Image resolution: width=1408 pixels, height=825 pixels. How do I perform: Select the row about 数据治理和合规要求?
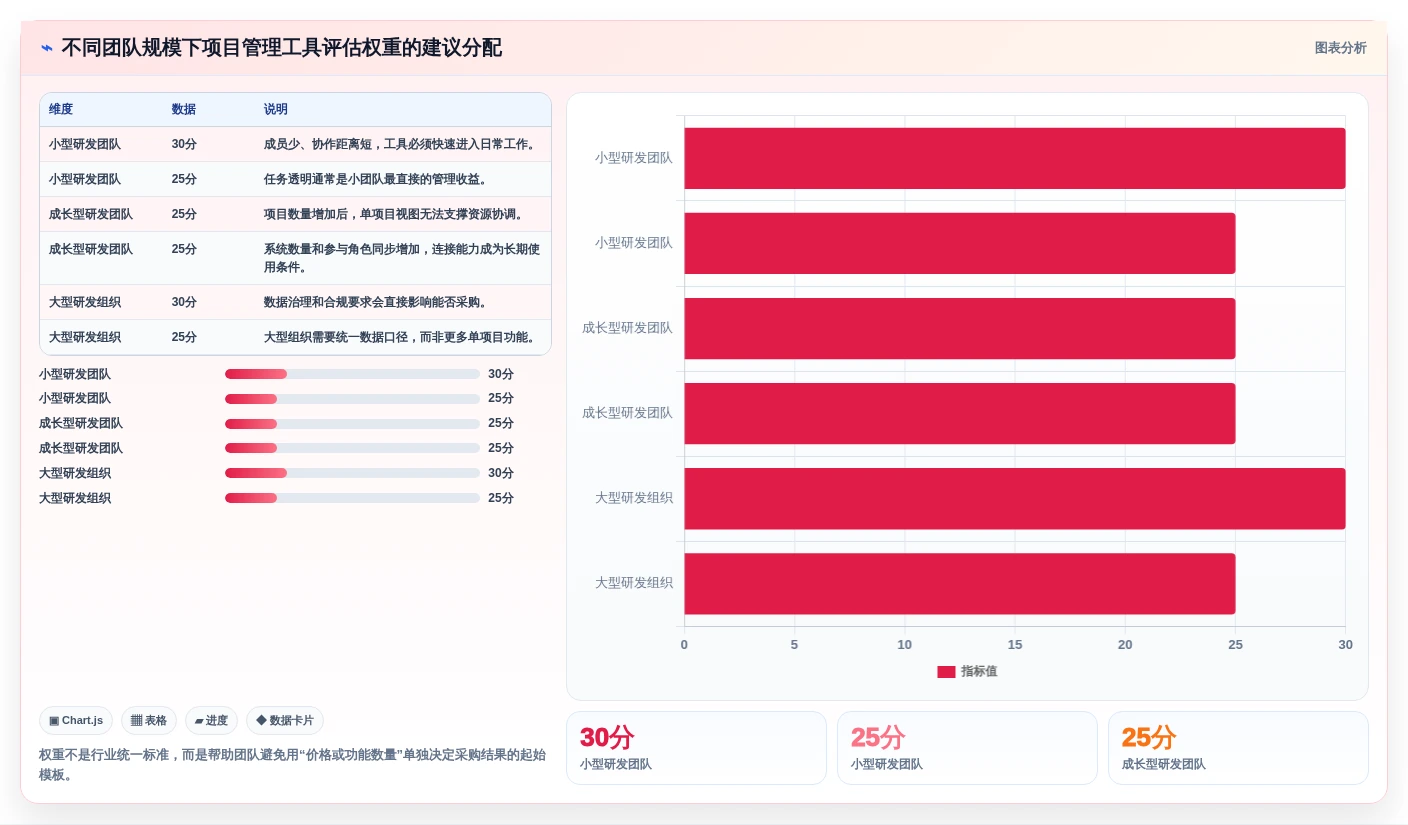pyautogui.click(x=295, y=302)
